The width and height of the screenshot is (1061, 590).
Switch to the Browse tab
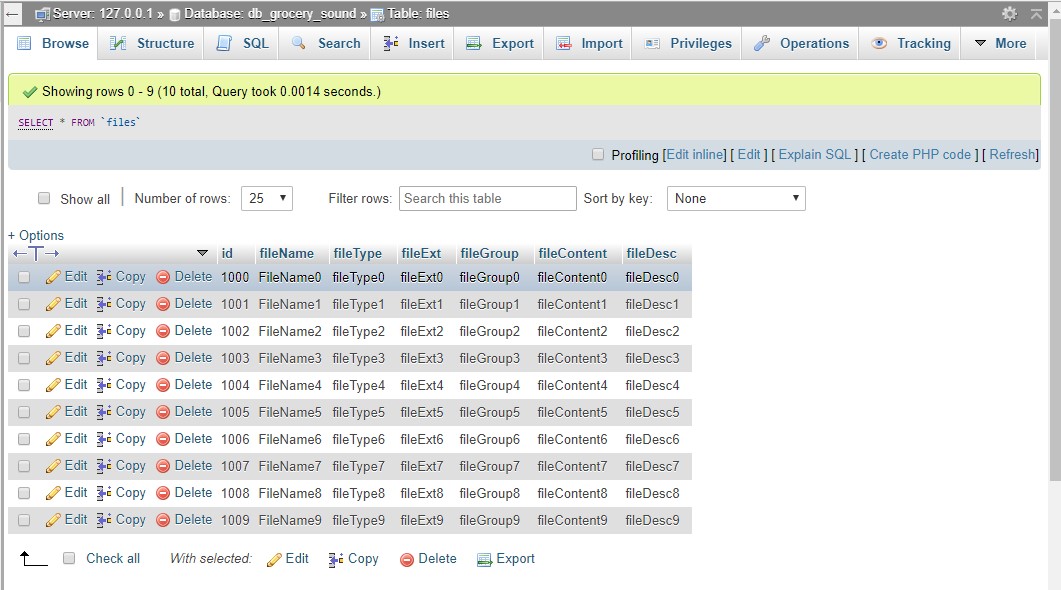point(53,43)
